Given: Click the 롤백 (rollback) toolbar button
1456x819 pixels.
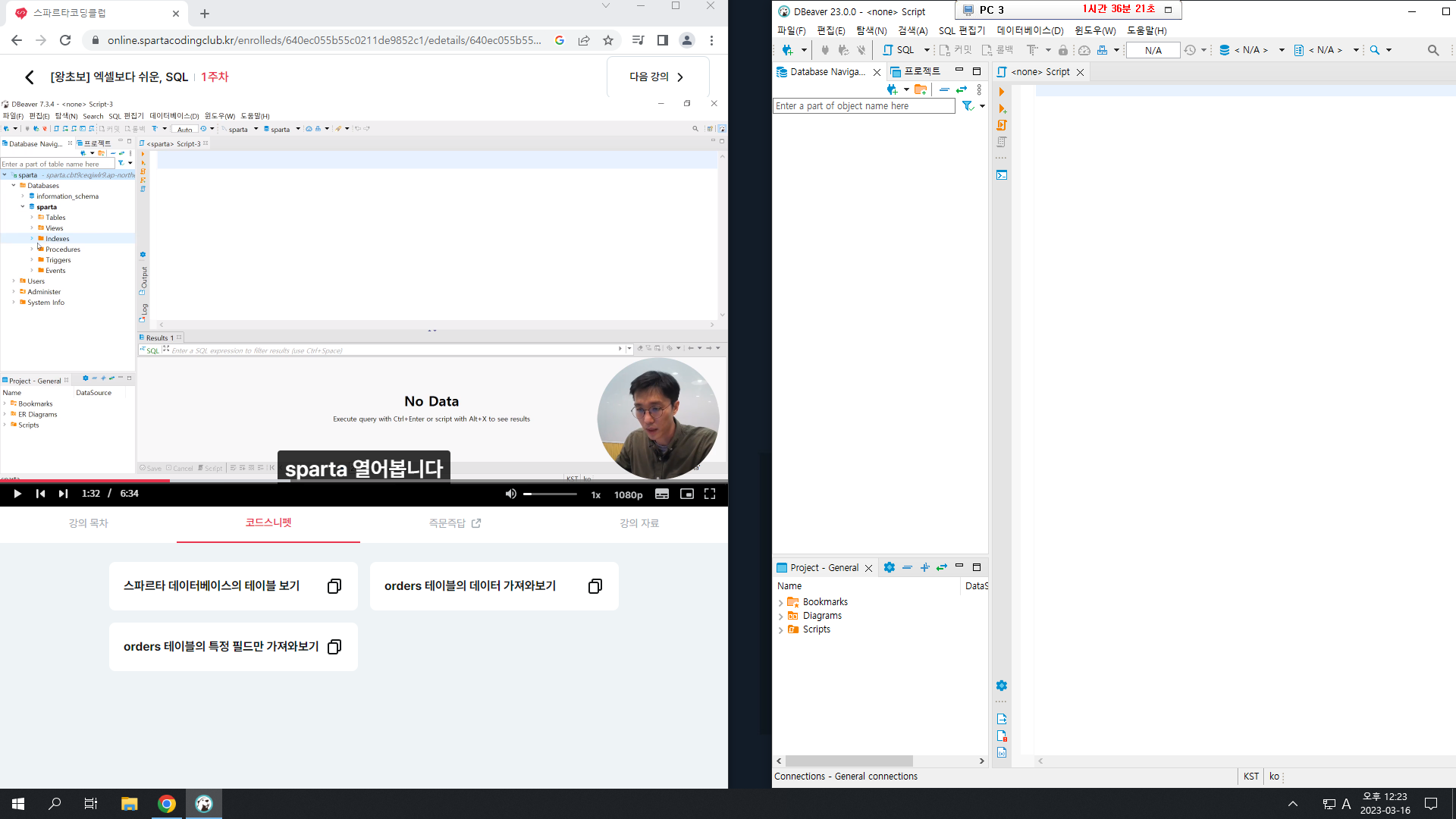Looking at the screenshot, I should click(997, 50).
